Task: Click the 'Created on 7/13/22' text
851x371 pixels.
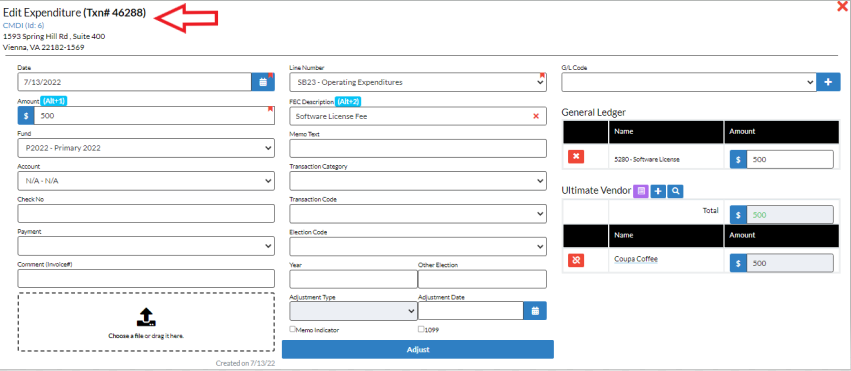Action: (245, 363)
